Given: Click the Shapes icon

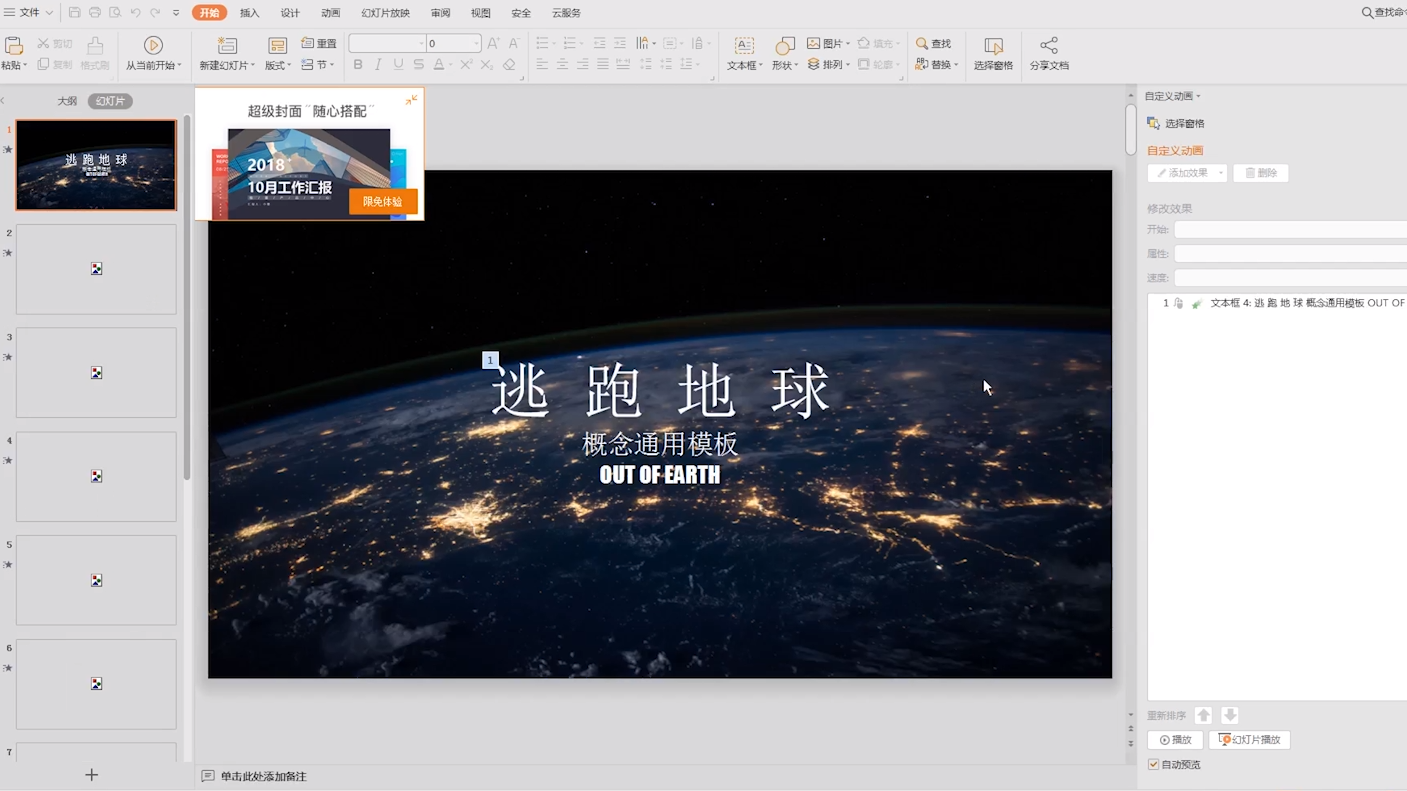Looking at the screenshot, I should 785,46.
